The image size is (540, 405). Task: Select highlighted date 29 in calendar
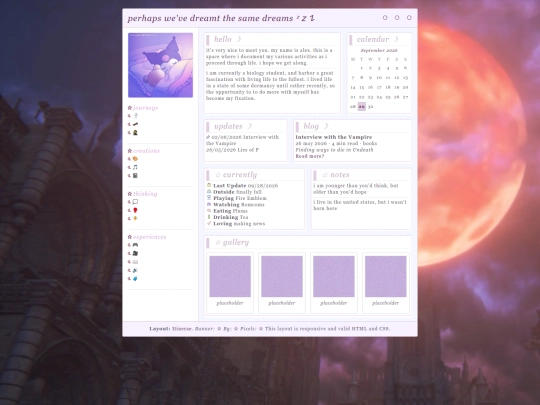pos(362,106)
